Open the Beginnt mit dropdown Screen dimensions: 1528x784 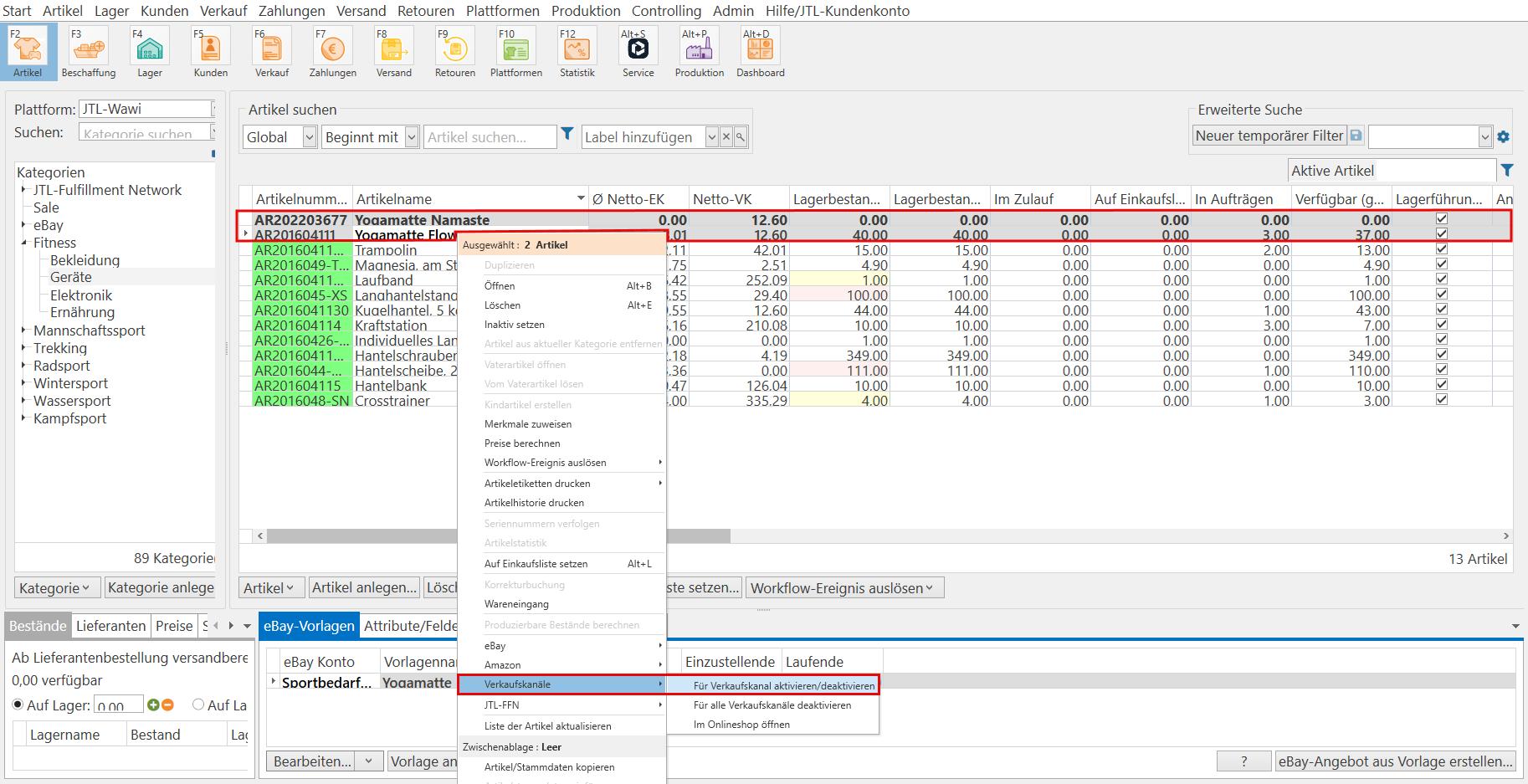pyautogui.click(x=412, y=137)
